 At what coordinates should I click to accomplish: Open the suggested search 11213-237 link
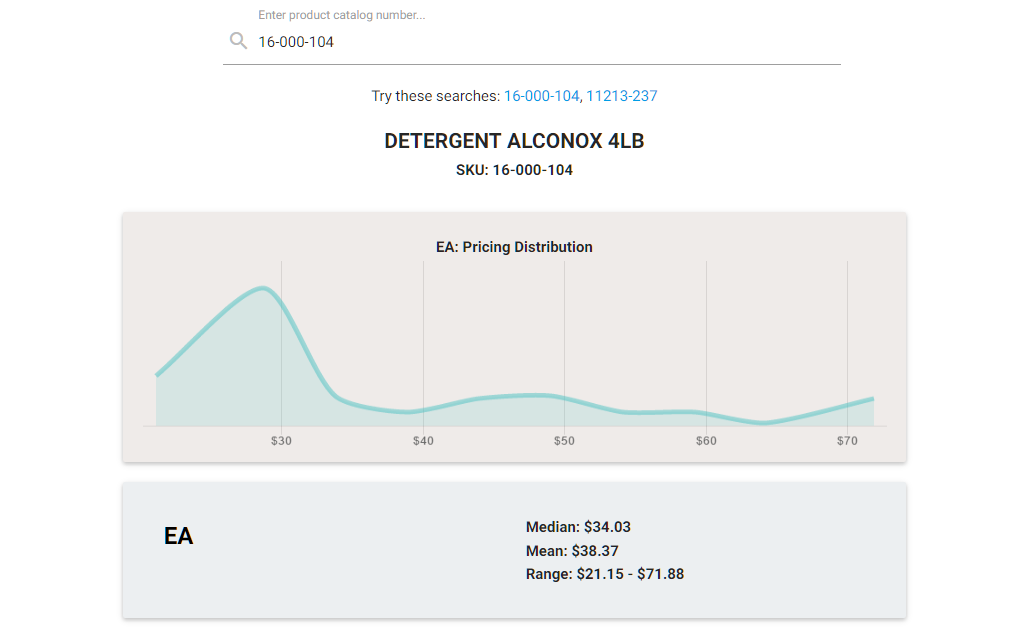[622, 96]
